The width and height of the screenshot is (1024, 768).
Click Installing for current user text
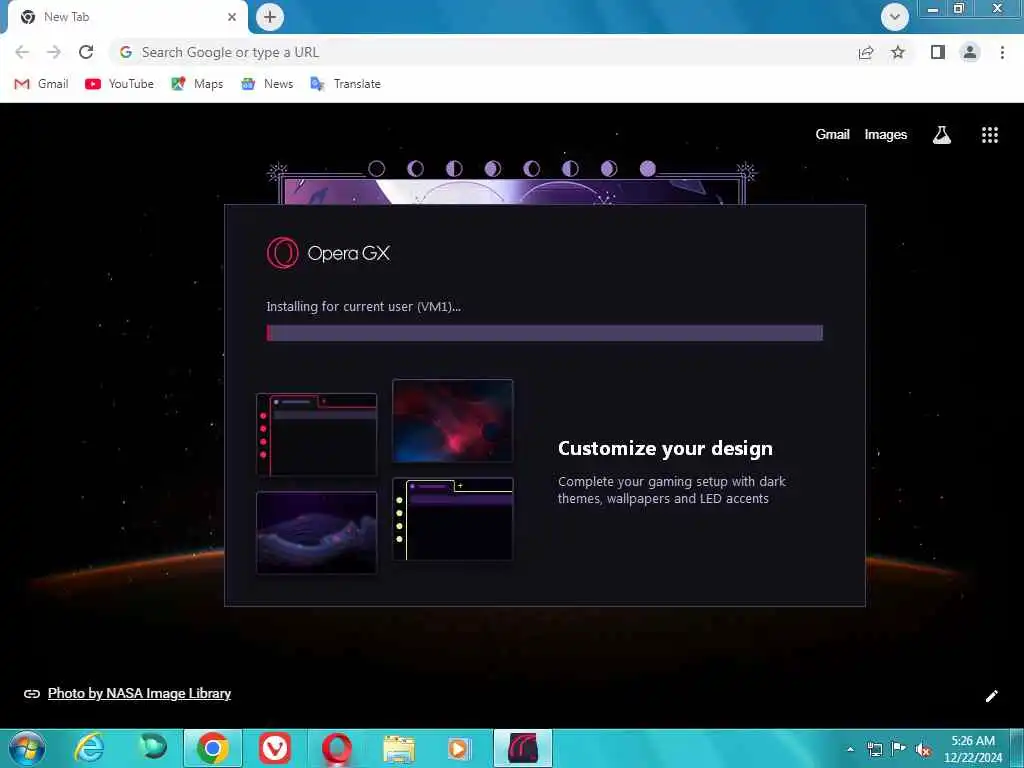363,306
